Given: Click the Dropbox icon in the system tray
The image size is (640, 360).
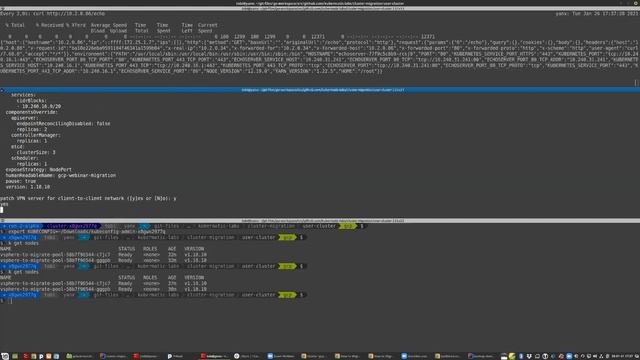Looking at the screenshot, I should (529, 356).
